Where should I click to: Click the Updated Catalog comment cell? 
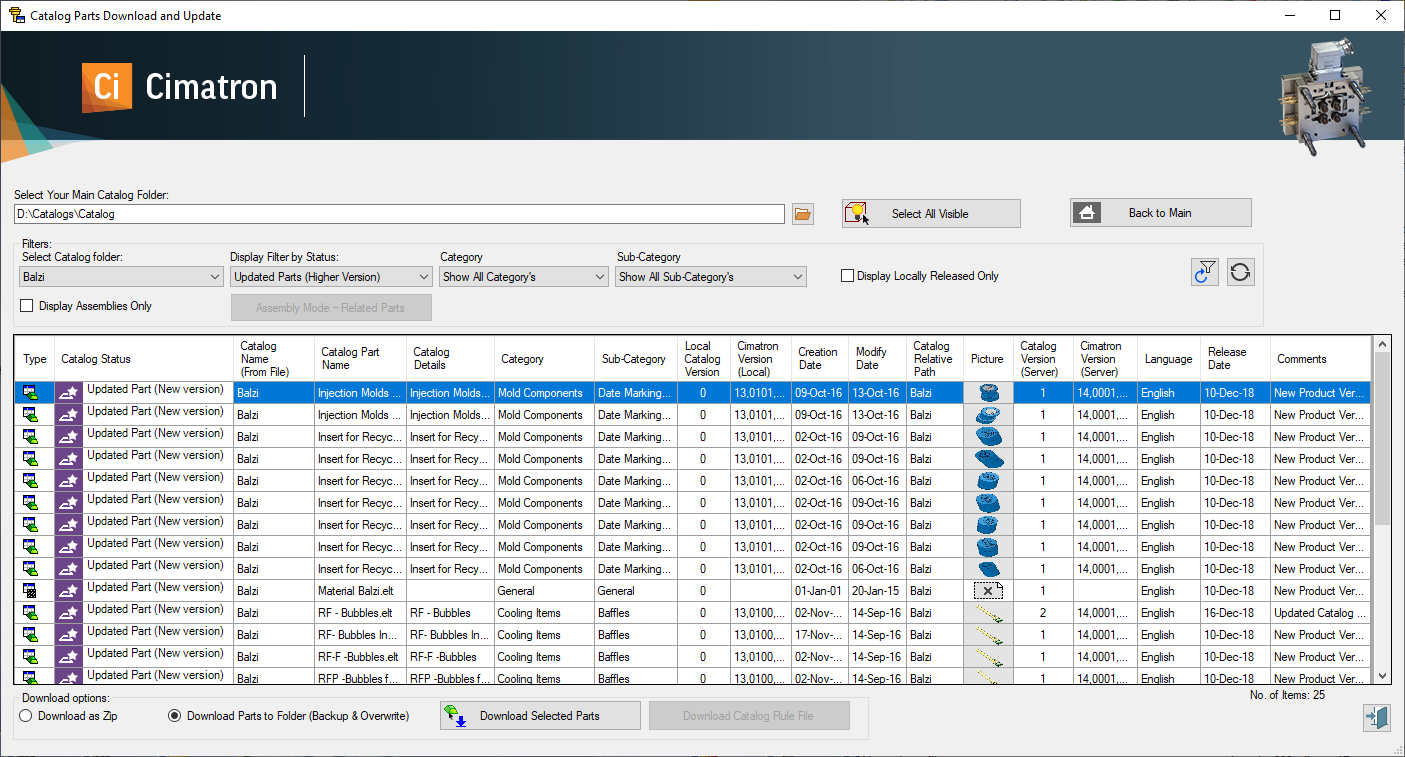(x=1320, y=613)
